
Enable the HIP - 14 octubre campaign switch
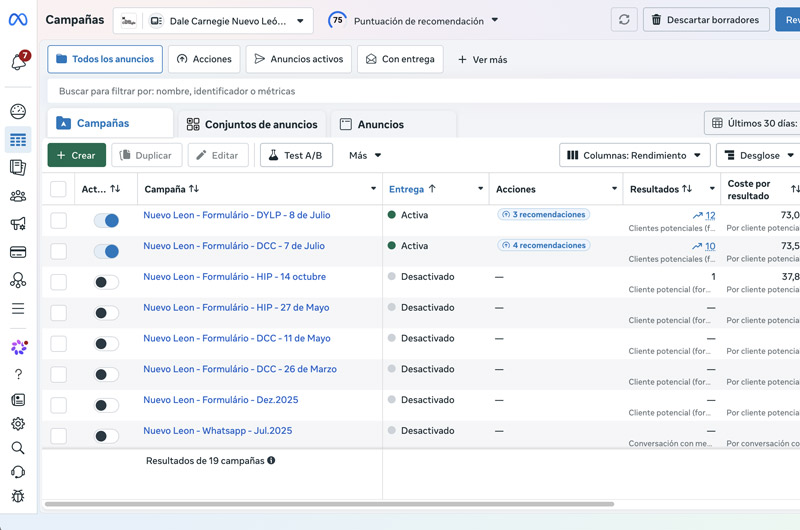(106, 282)
